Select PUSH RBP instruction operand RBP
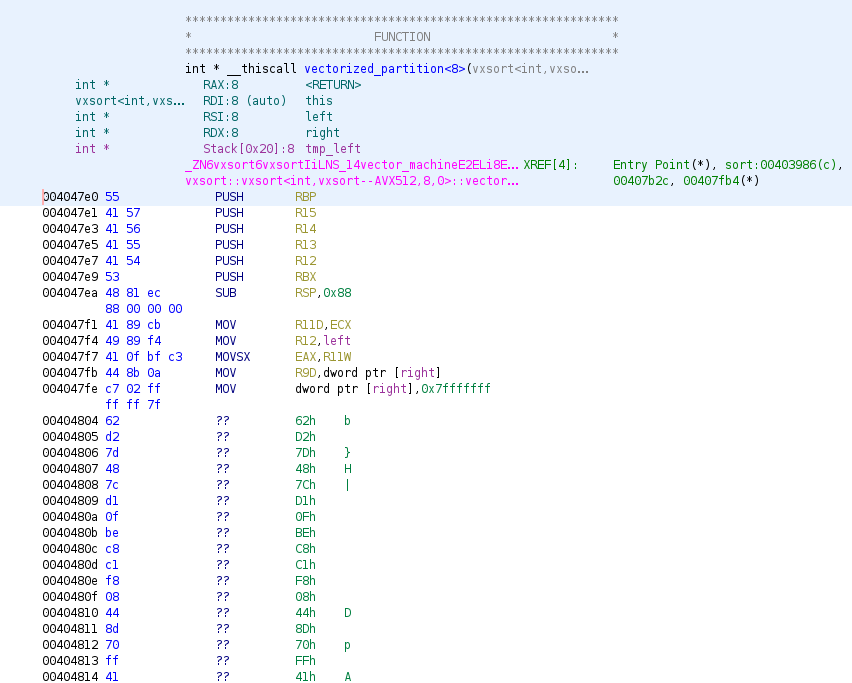 (305, 197)
